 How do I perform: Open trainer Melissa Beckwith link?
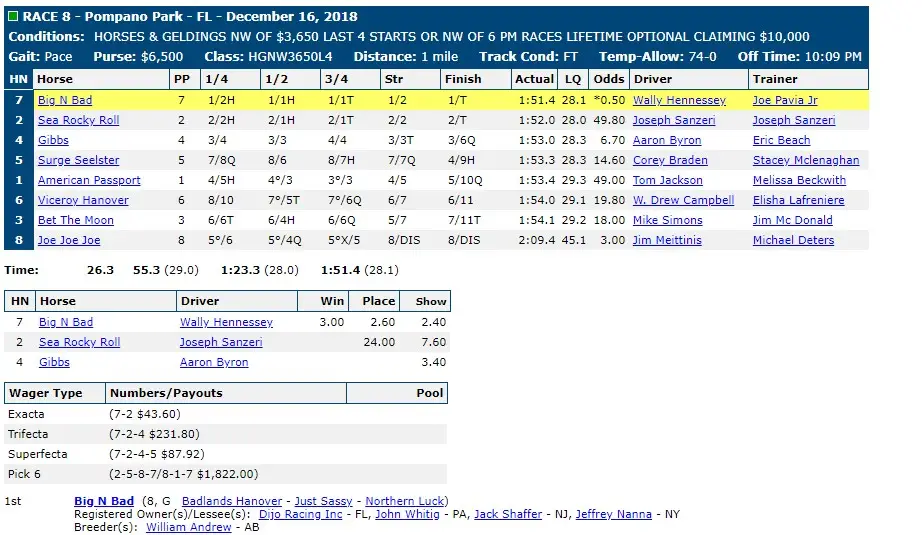pos(800,180)
